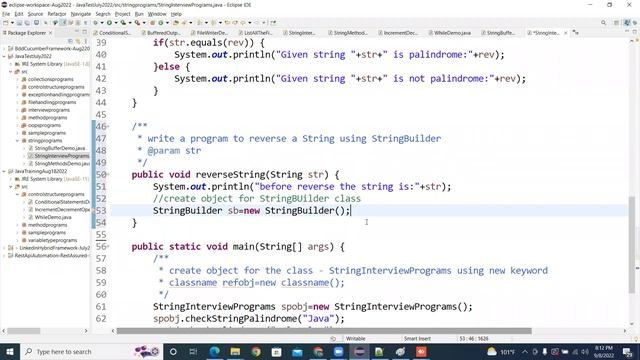This screenshot has height=360, width=640.
Task: Click the Forward navigation arrow in toolbar
Action: point(257,23)
